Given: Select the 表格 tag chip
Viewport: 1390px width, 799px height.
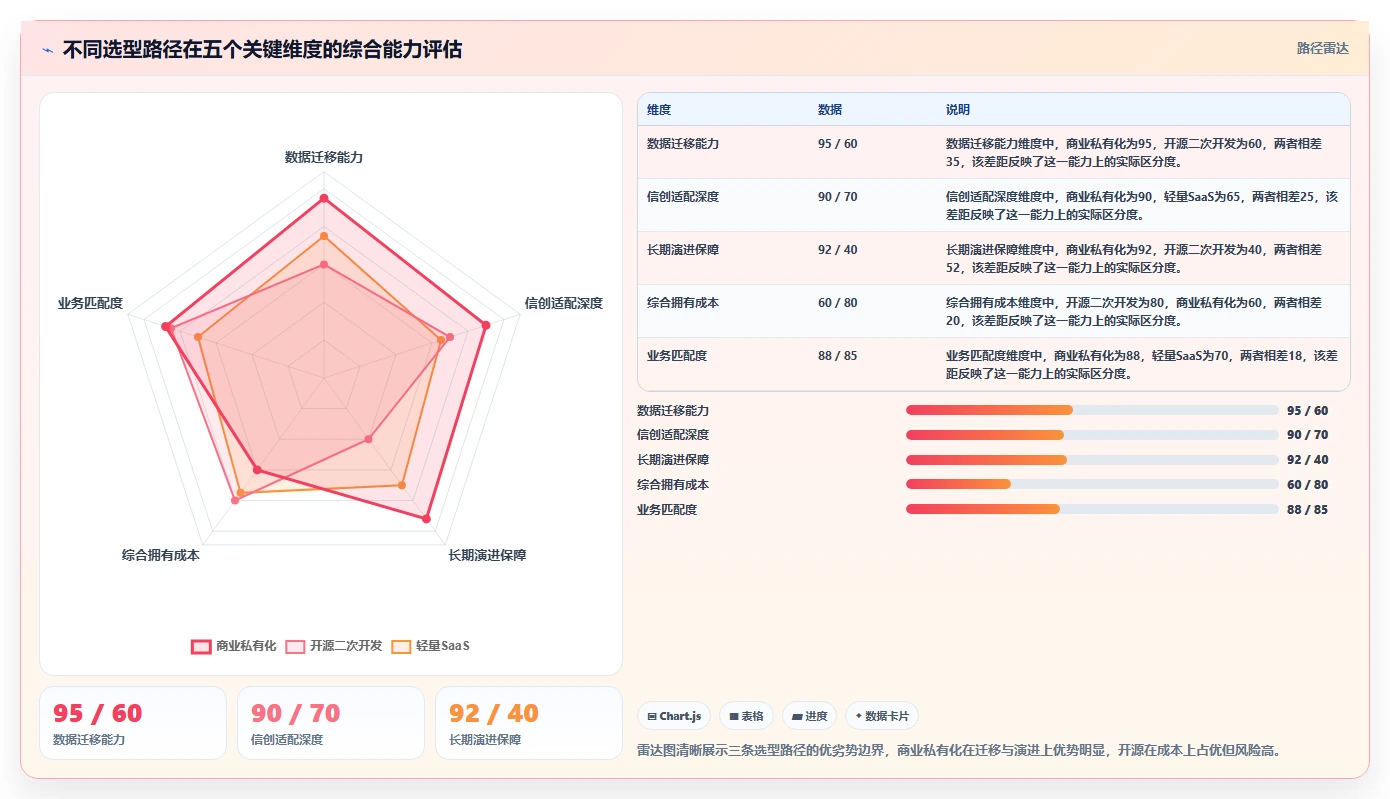Looking at the screenshot, I should (746, 716).
